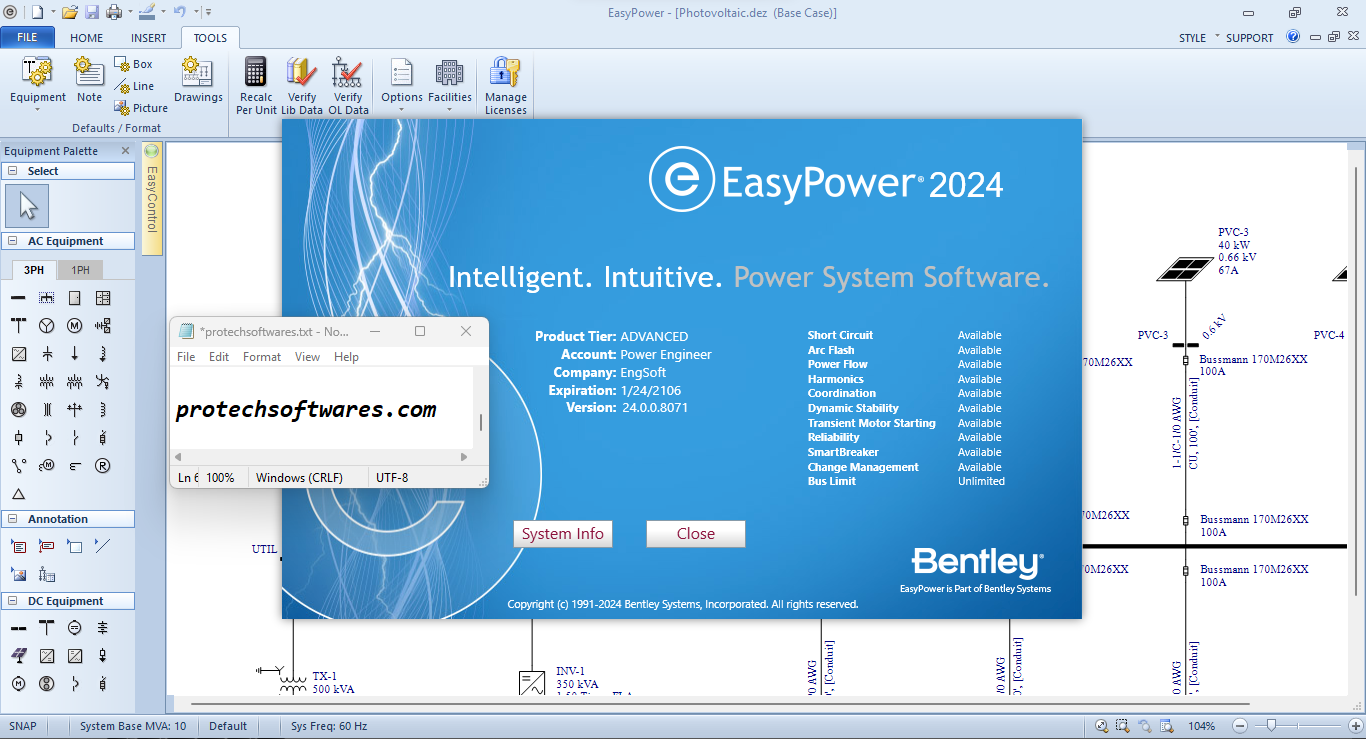1366x739 pixels.
Task: Click the Picture format option
Action: 141,108
